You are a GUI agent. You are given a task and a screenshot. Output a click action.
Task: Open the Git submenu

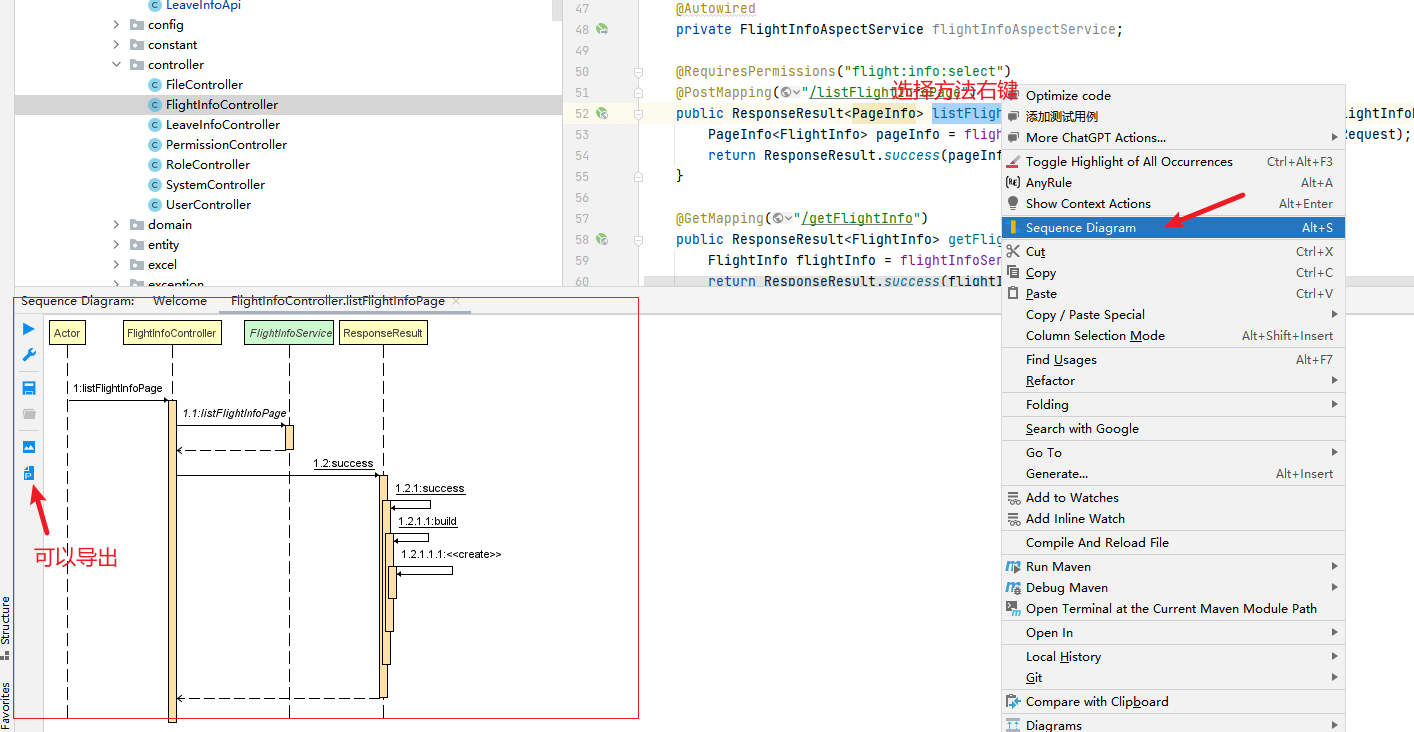[1173, 678]
